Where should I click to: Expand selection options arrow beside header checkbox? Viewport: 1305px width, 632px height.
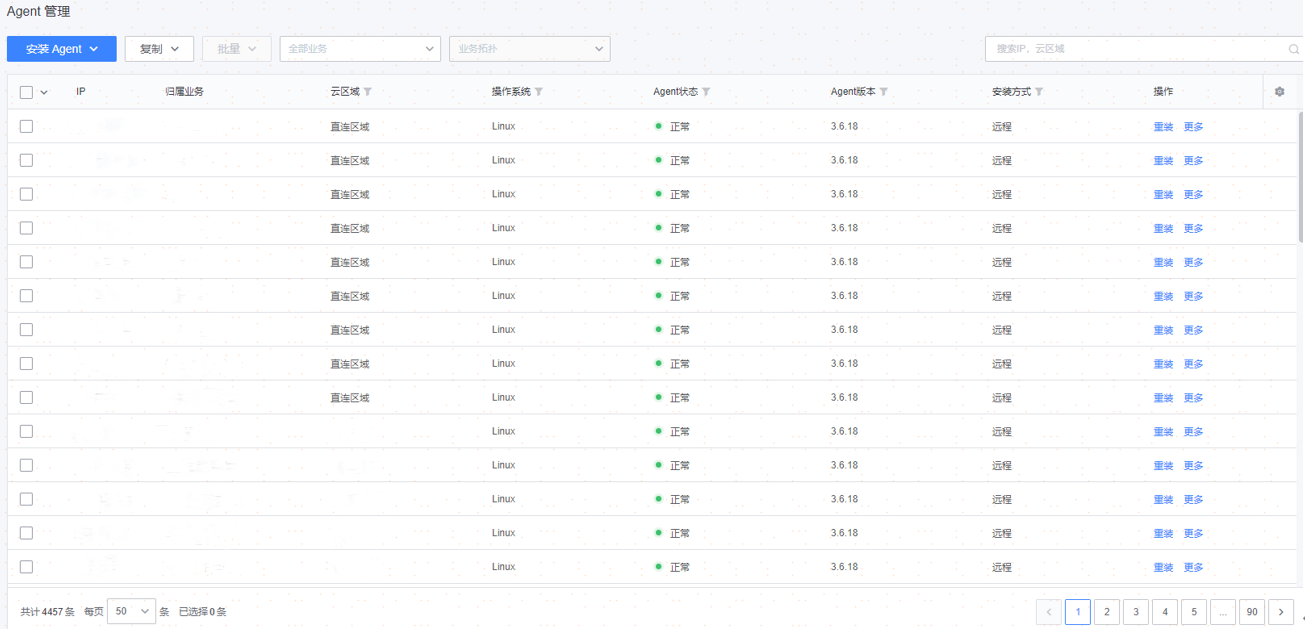[44, 92]
